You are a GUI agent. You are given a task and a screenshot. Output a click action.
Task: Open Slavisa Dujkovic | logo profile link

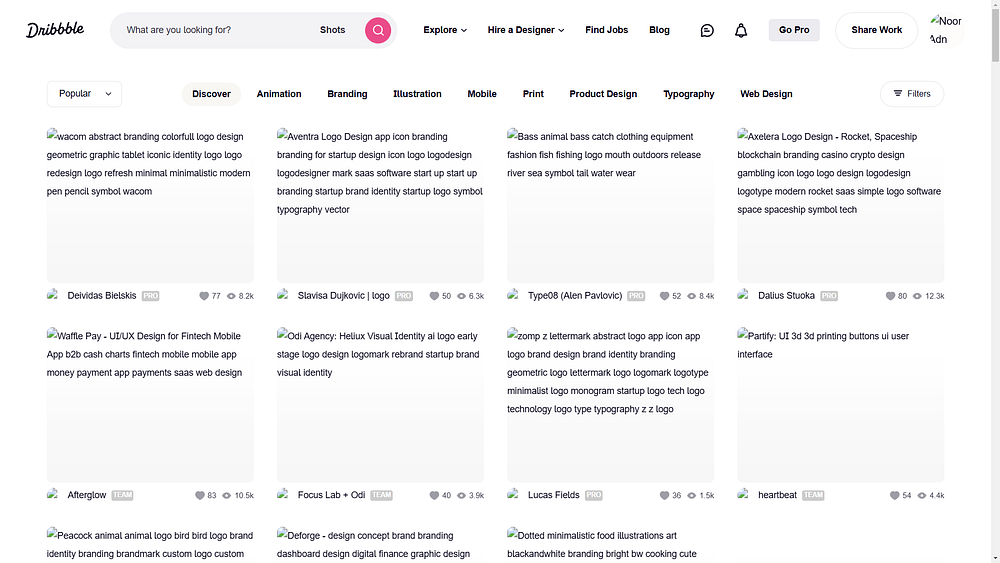343,296
